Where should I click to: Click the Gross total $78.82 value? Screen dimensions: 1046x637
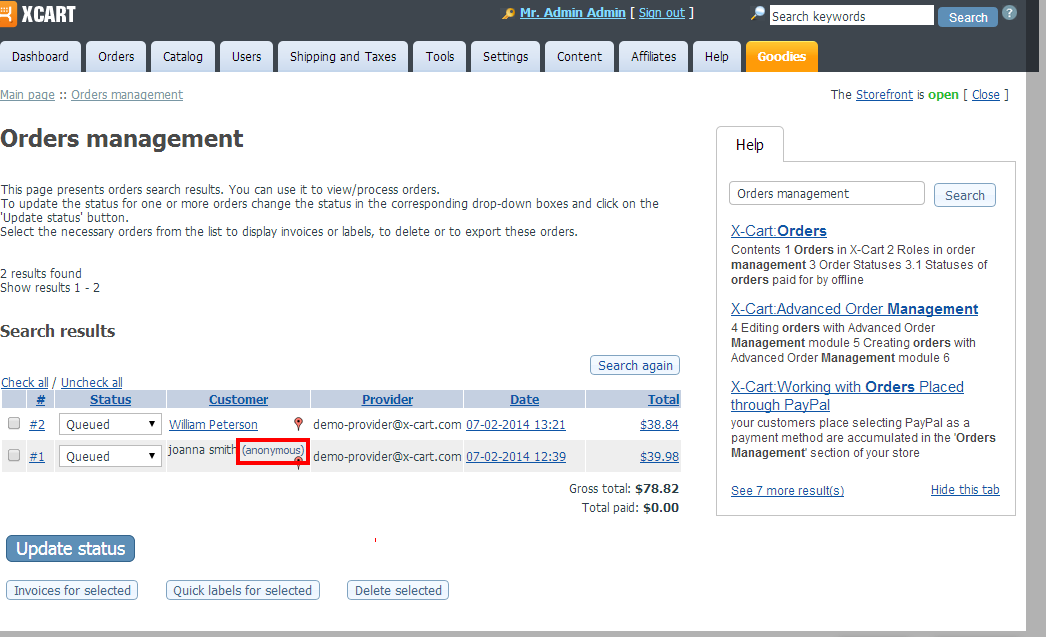(656, 489)
